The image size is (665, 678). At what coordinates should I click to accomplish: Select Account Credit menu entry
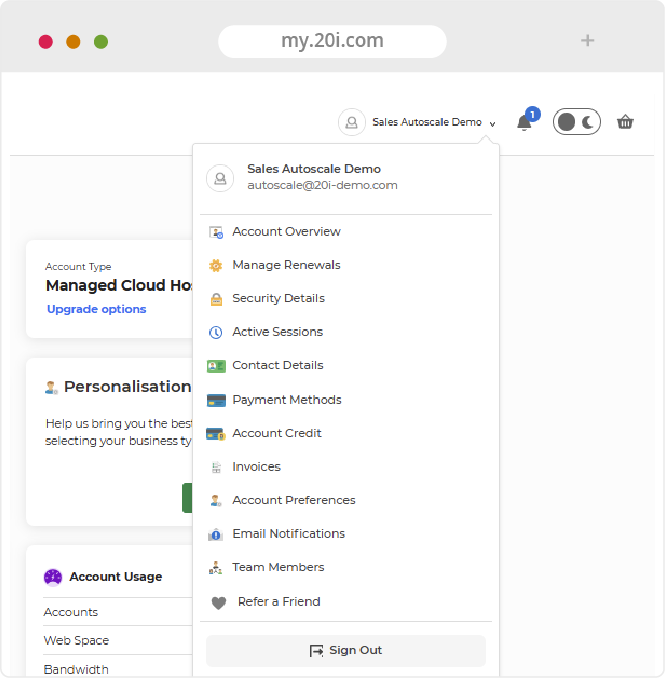coord(276,434)
